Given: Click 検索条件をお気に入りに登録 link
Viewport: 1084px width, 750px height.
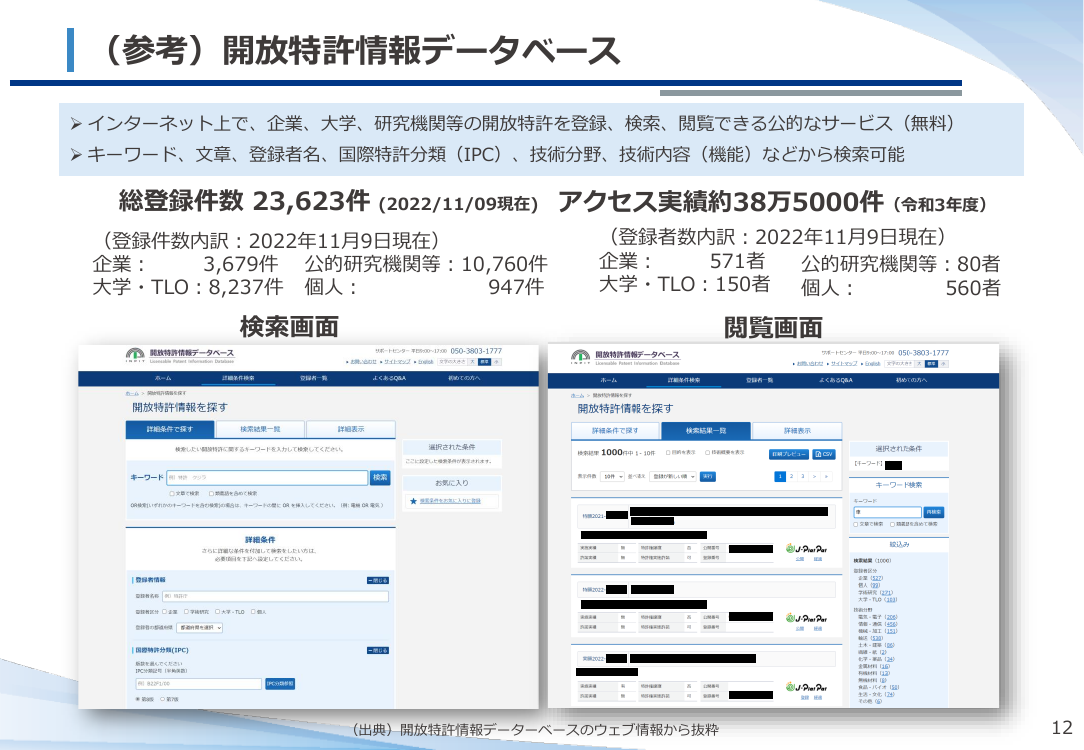Looking at the screenshot, I should tap(450, 501).
